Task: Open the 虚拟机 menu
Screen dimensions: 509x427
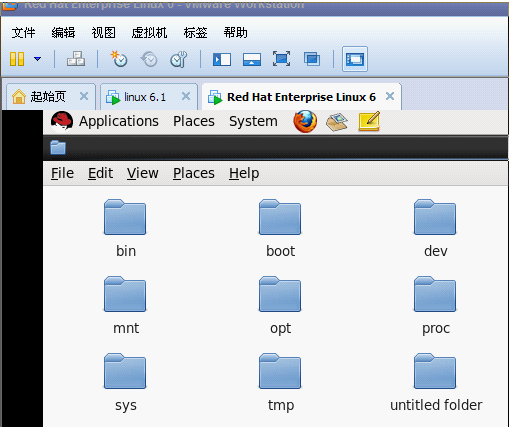Action: click(149, 33)
